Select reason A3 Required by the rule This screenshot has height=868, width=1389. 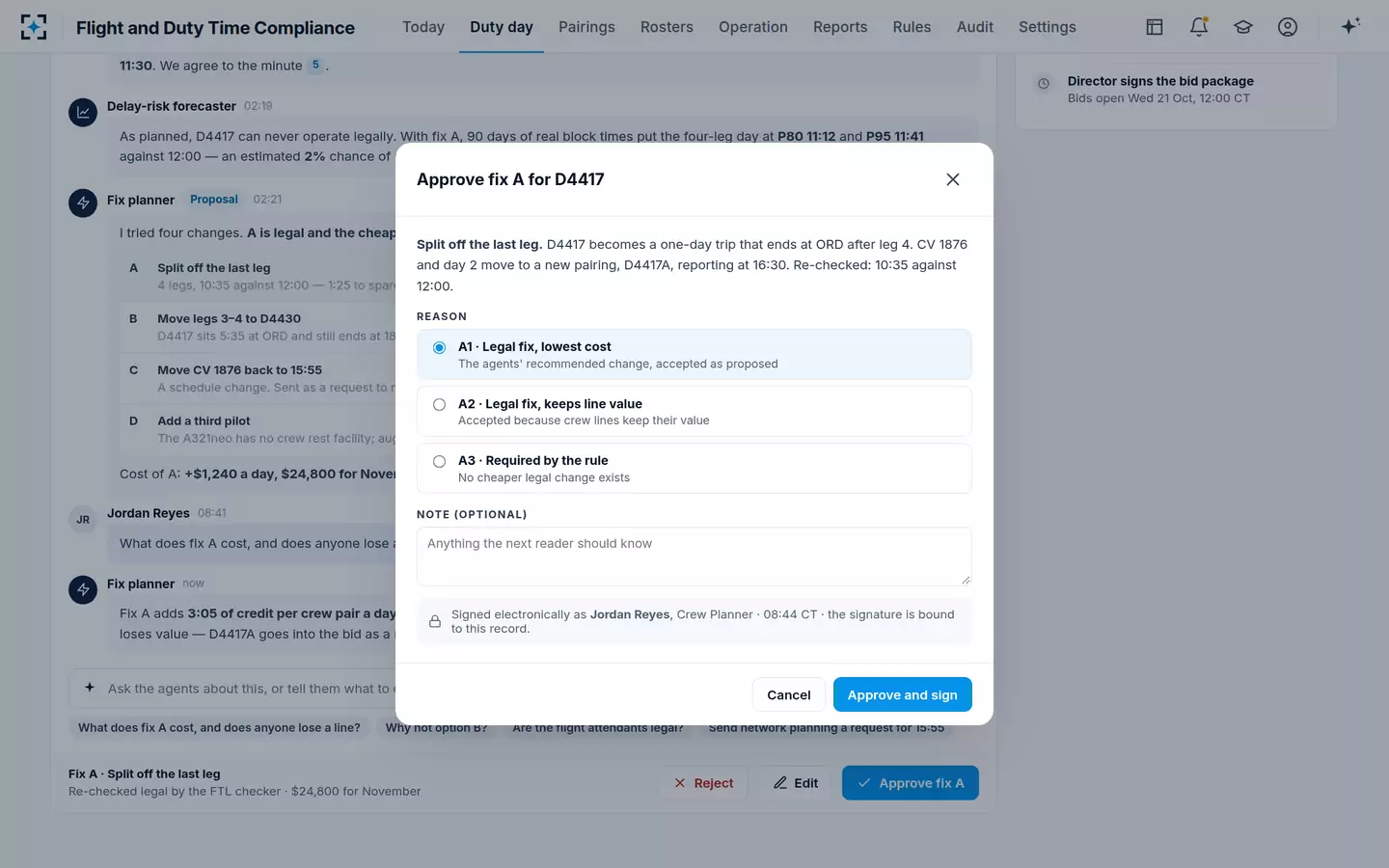tap(694, 469)
